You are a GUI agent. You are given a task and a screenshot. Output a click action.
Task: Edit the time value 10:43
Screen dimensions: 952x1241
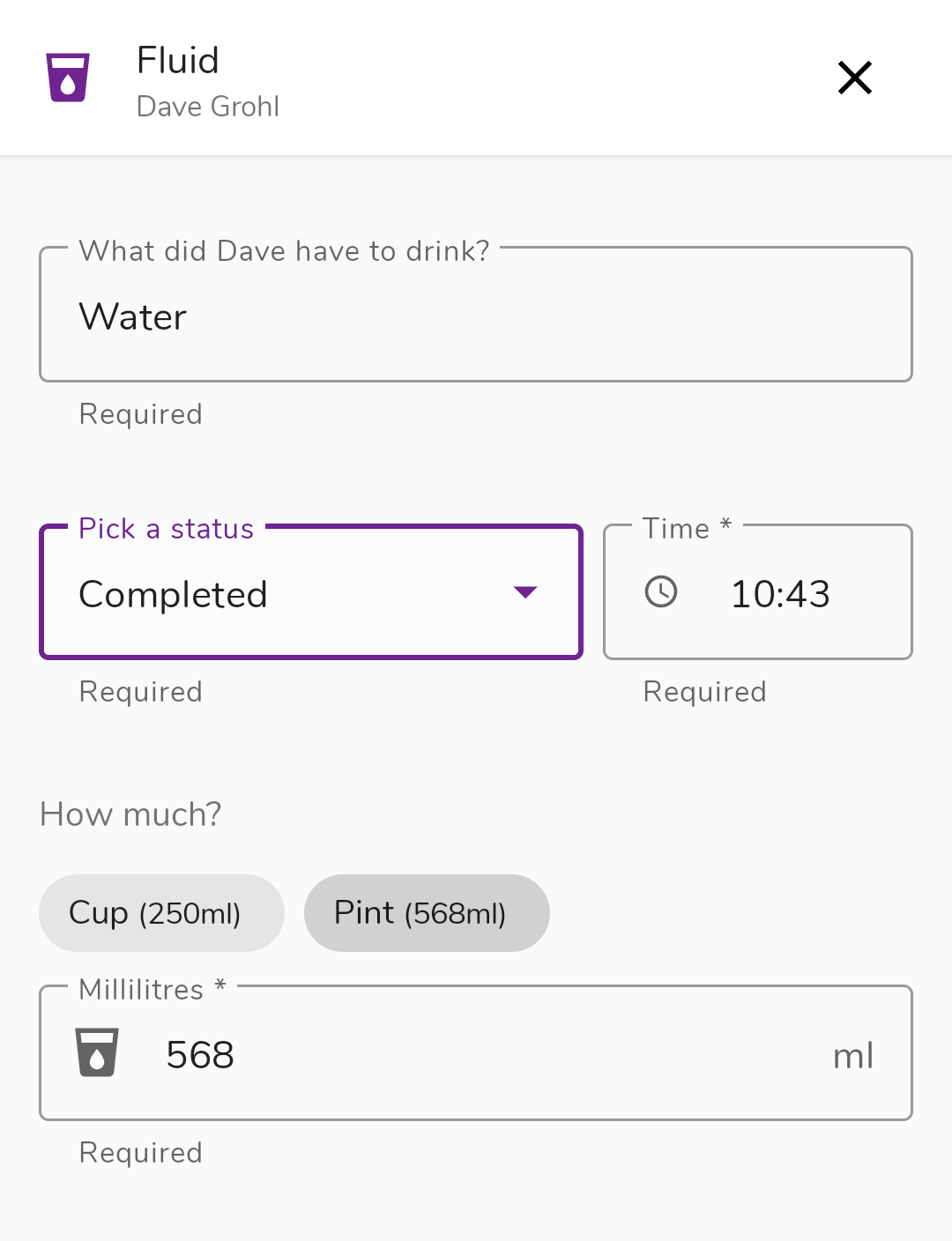781,594
